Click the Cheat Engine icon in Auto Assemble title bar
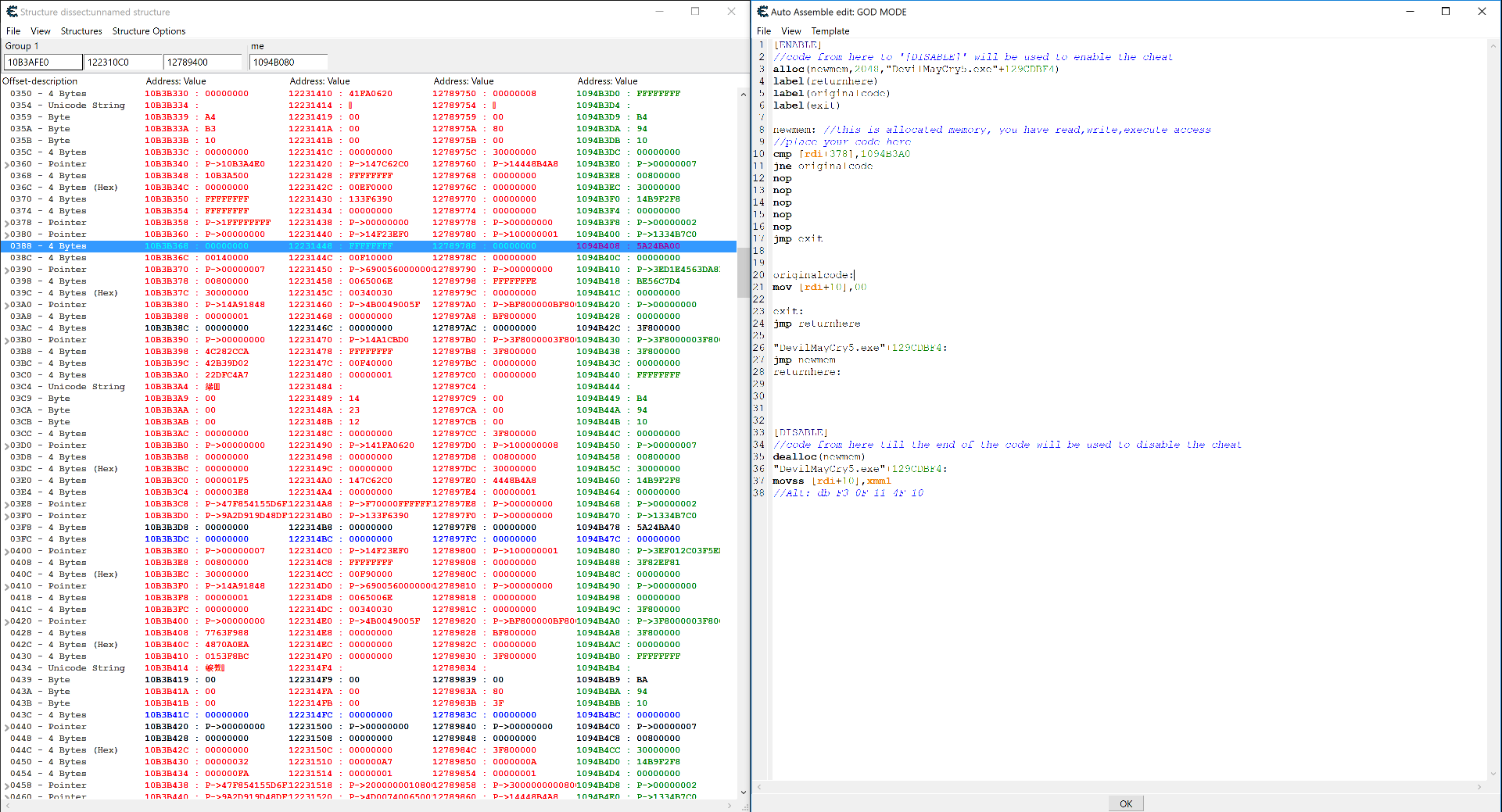Image resolution: width=1502 pixels, height=812 pixels. click(x=762, y=12)
